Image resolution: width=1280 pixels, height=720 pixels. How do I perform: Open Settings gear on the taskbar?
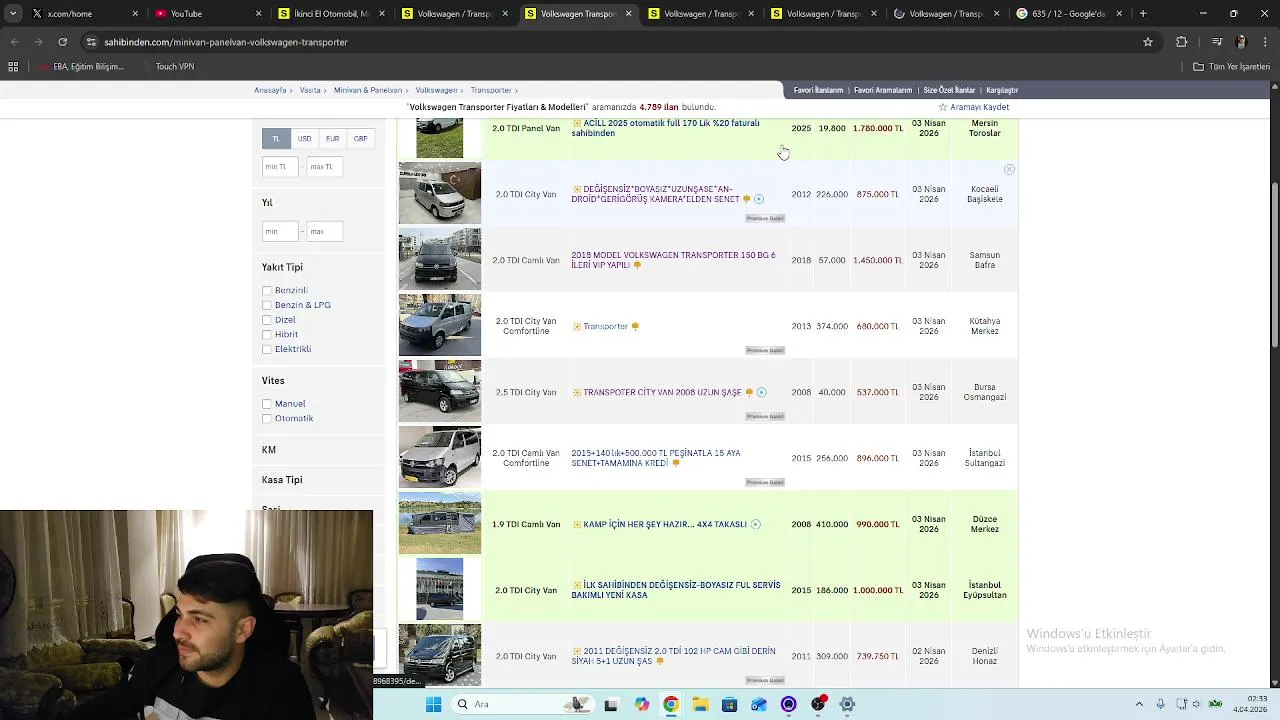847,704
